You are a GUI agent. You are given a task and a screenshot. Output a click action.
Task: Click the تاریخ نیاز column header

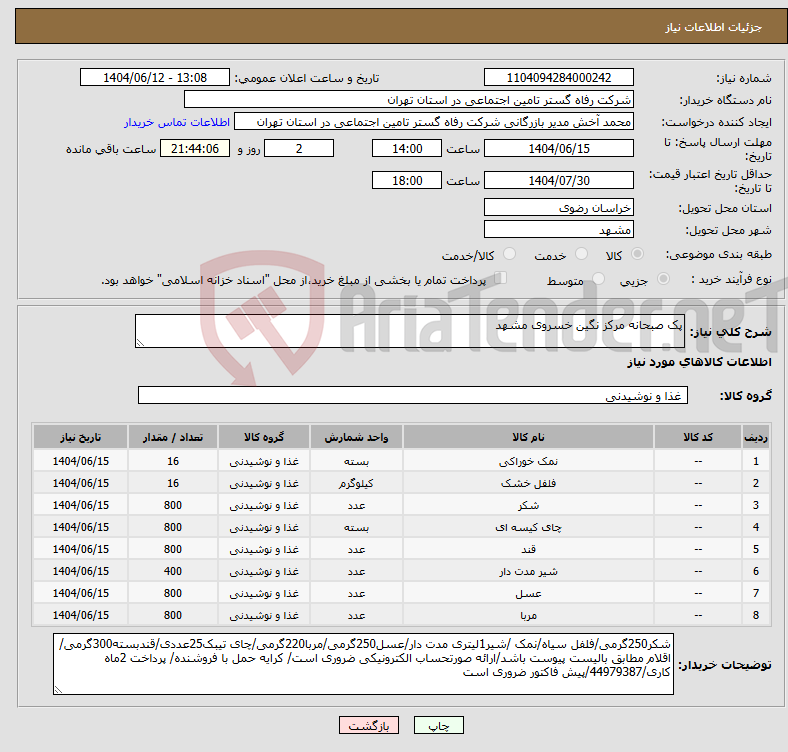coord(80,437)
